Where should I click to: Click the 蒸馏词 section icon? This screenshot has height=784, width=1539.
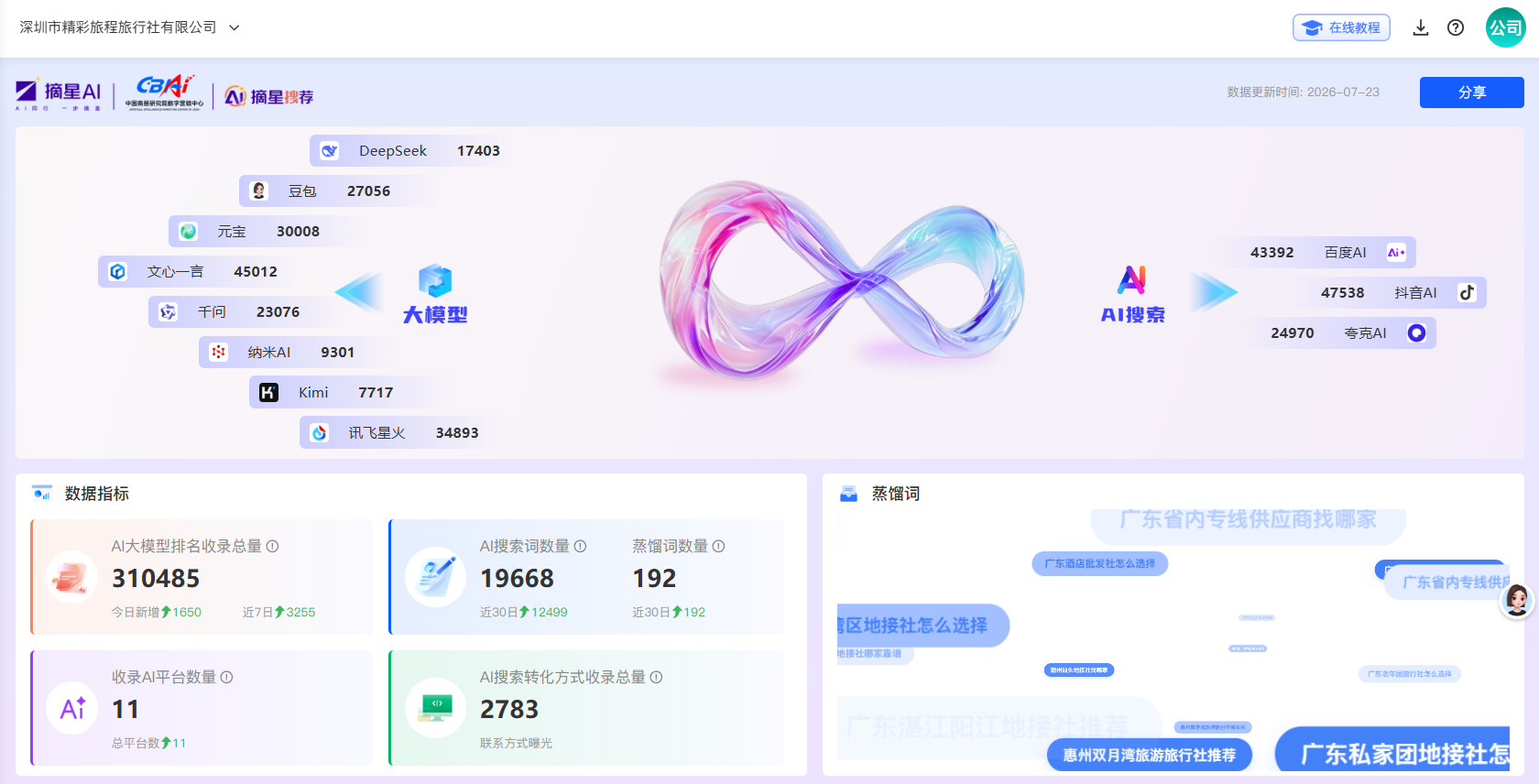(x=849, y=494)
